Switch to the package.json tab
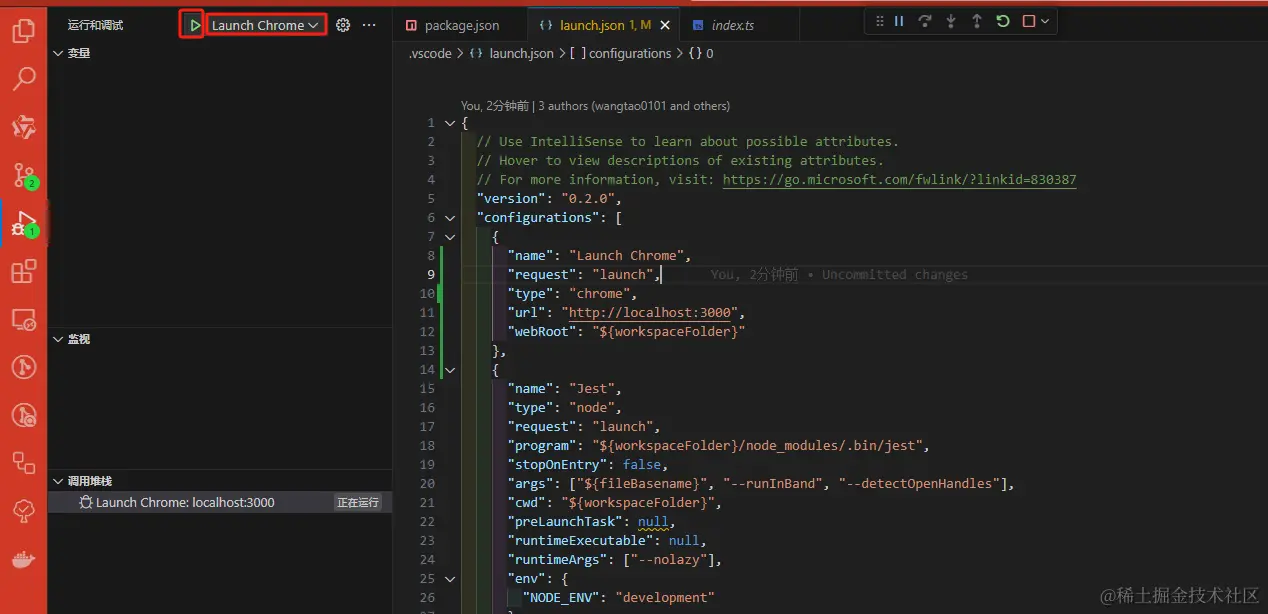The image size is (1268, 614). [460, 25]
